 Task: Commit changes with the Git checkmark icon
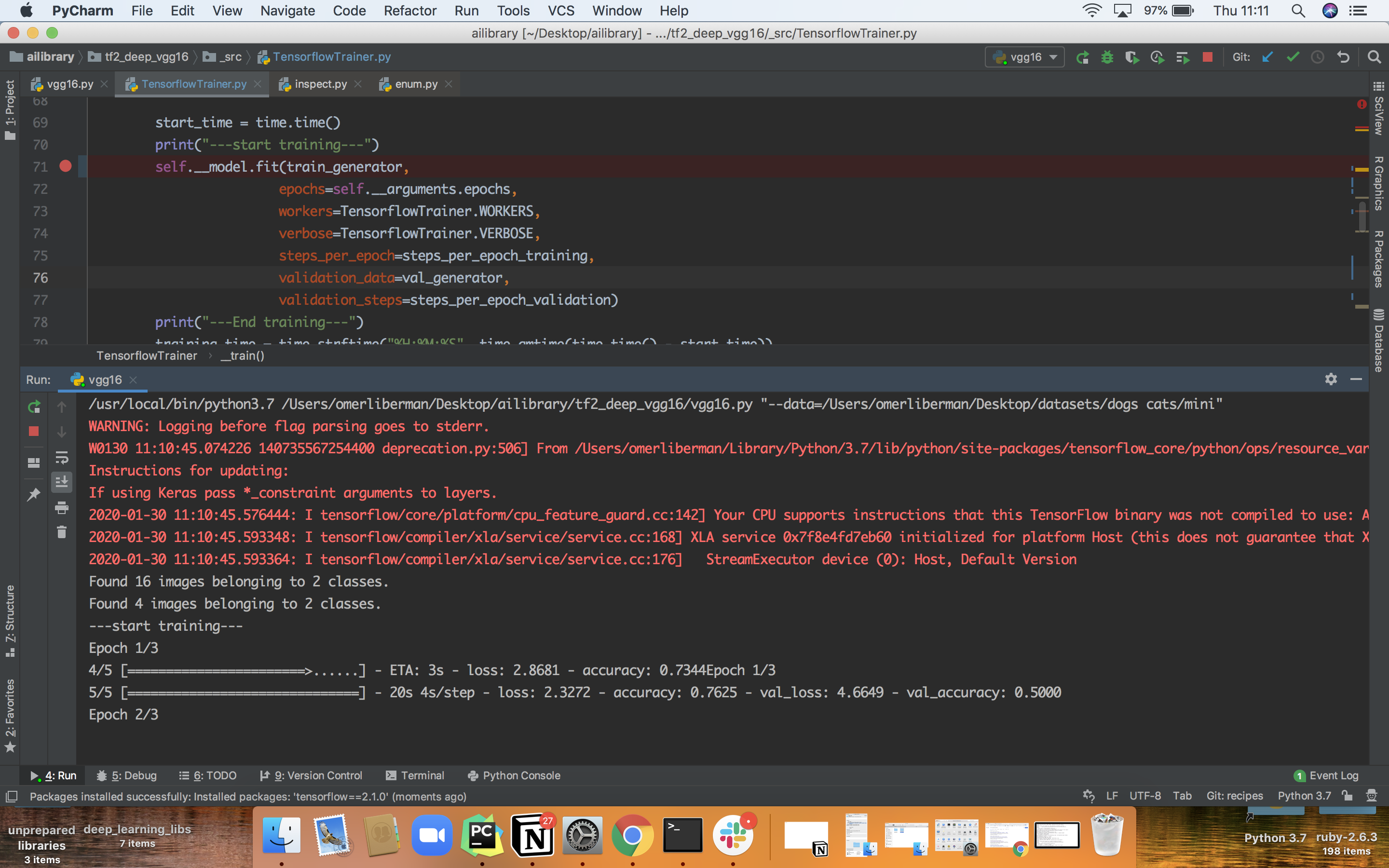1293,57
